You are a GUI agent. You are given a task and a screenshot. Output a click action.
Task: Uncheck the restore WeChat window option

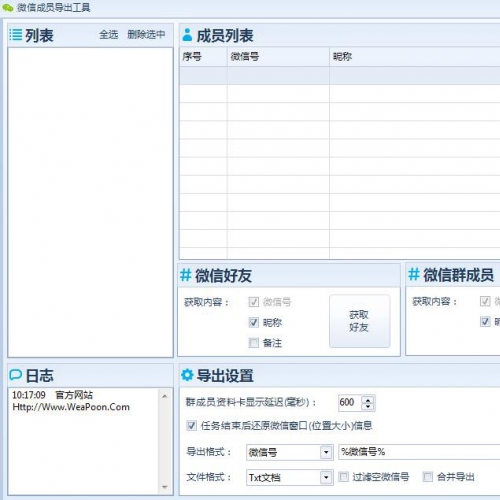click(191, 426)
